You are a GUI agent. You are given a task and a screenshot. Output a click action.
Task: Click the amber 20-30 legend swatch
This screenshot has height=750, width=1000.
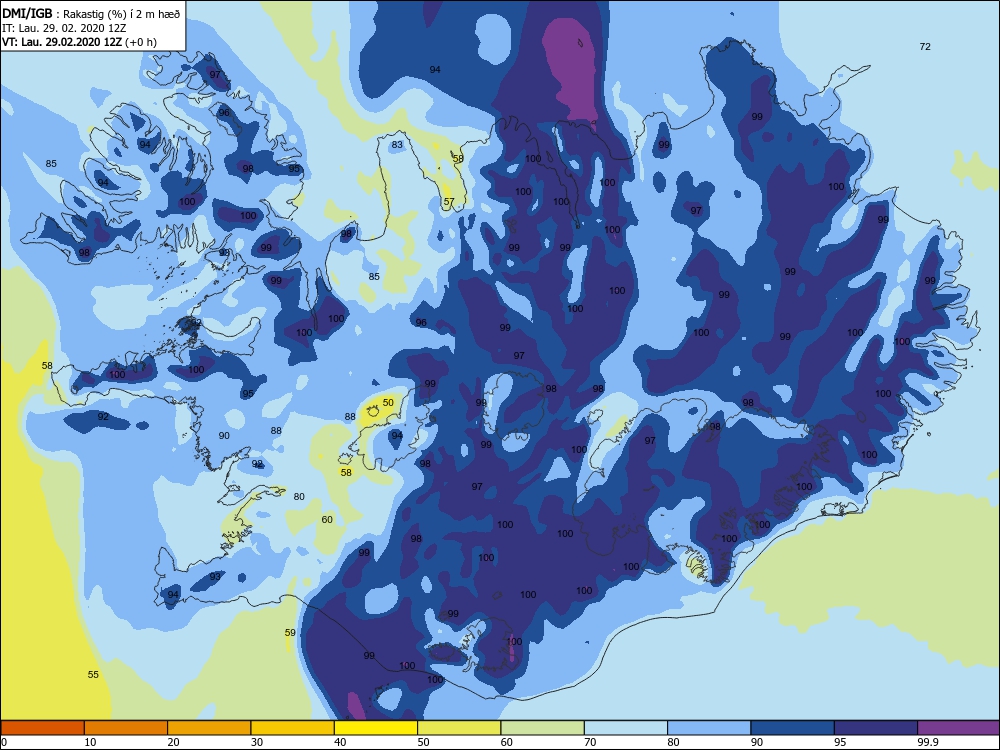click(x=209, y=728)
